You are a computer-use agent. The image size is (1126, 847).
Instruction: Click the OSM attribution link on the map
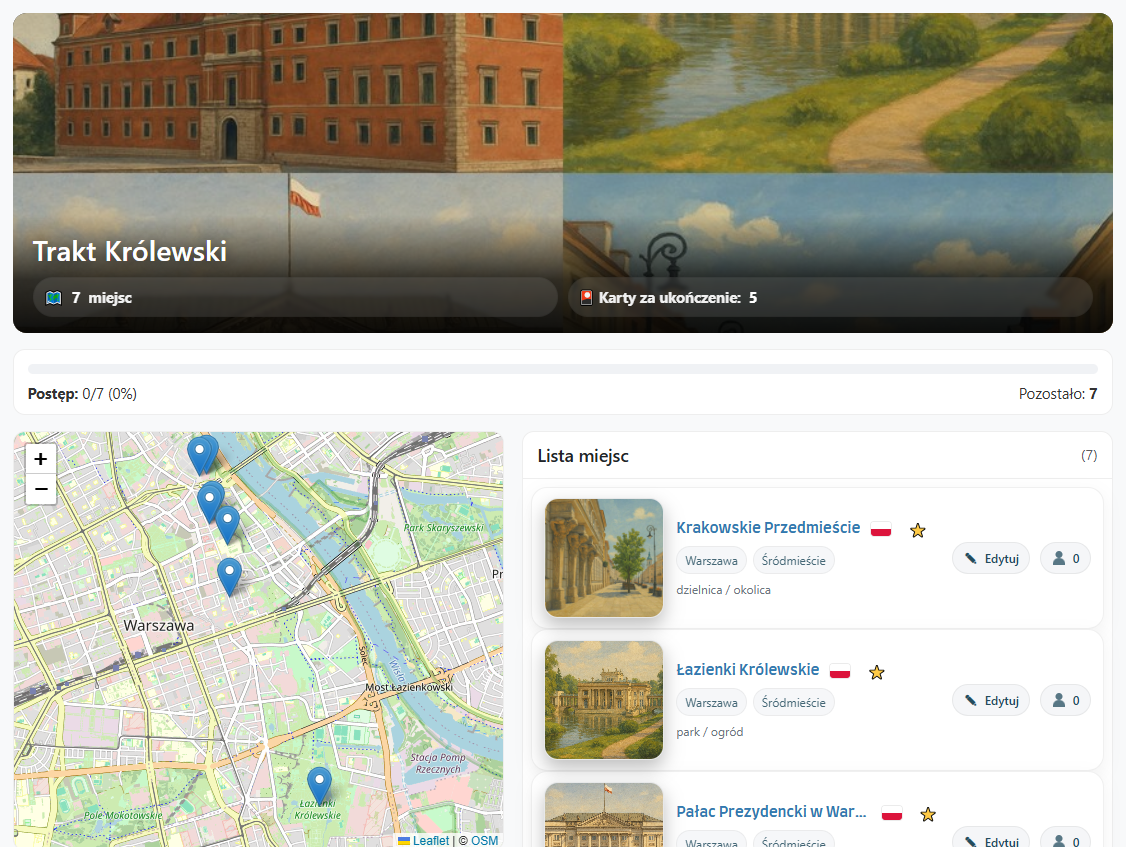(x=483, y=841)
